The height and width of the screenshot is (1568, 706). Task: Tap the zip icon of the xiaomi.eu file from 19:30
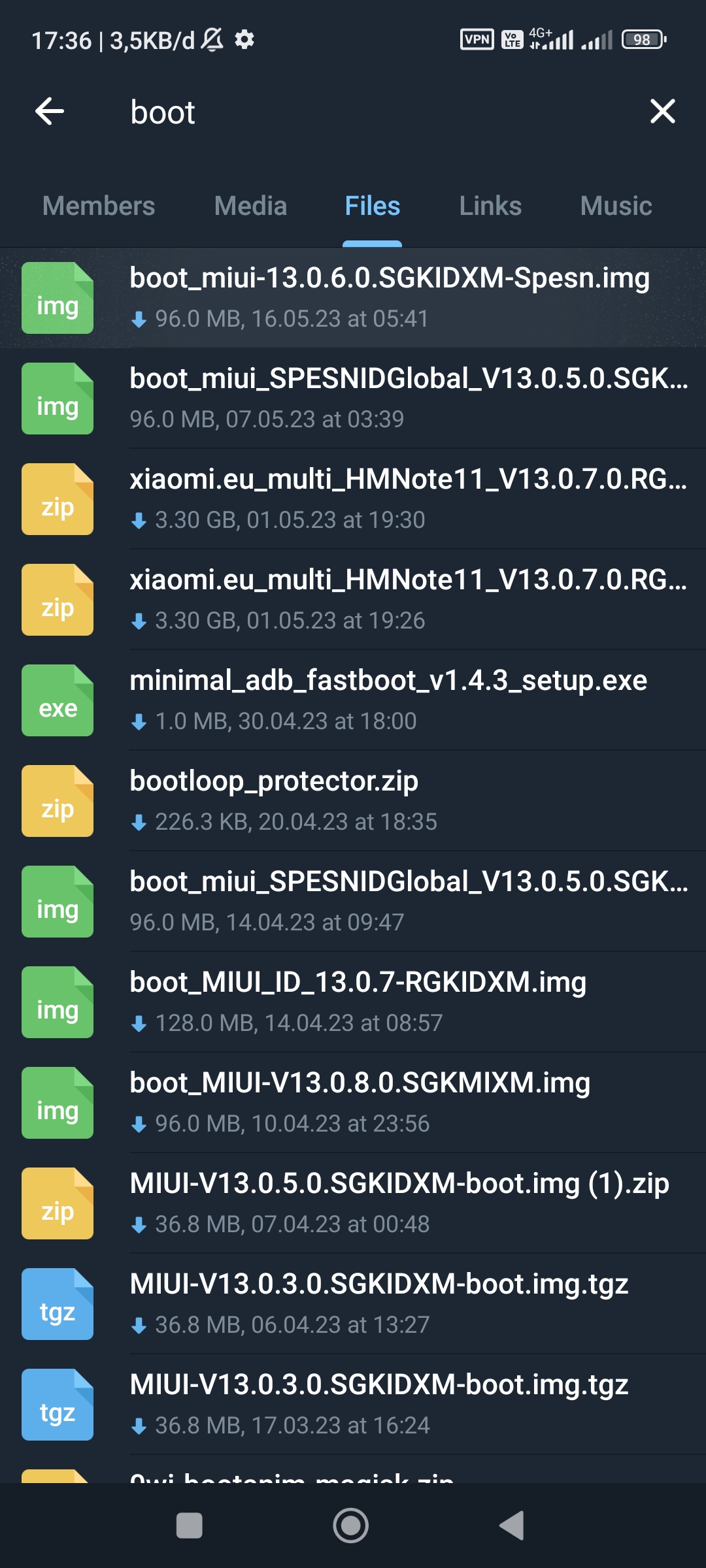[x=58, y=499]
